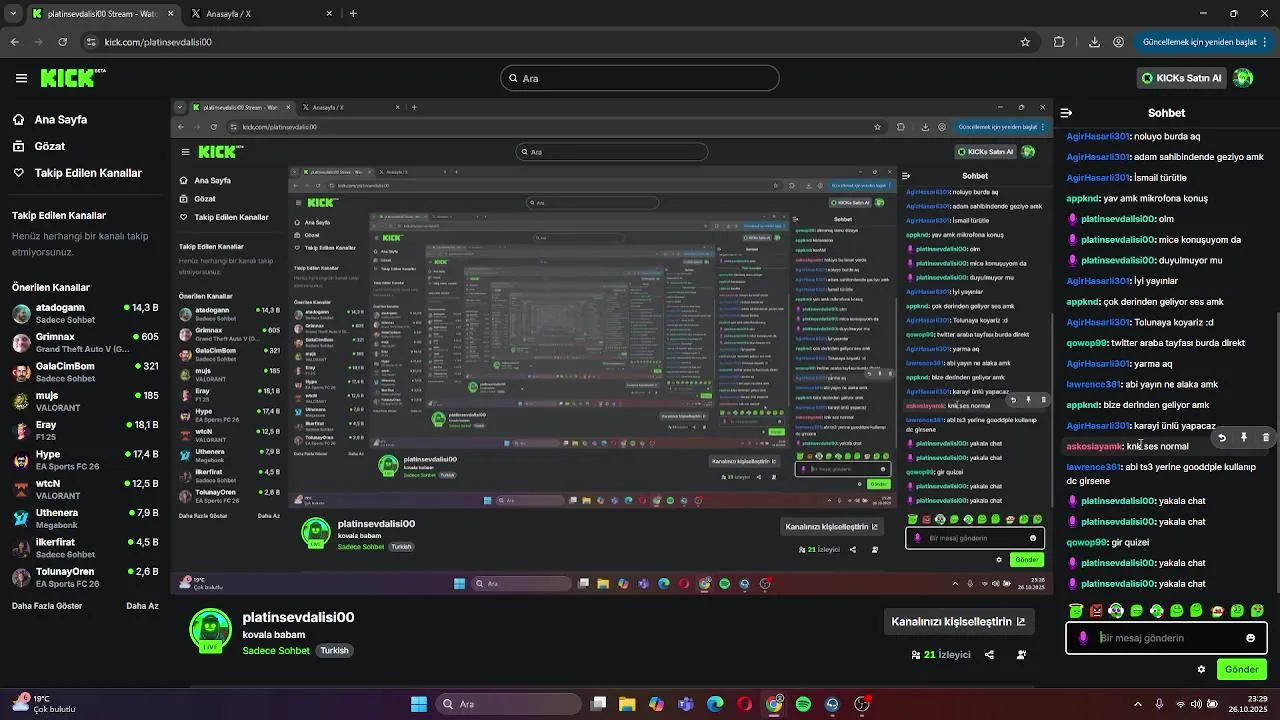
Task: Collapse chat with Sohbet panel arrow icon
Action: pyautogui.click(x=1066, y=113)
